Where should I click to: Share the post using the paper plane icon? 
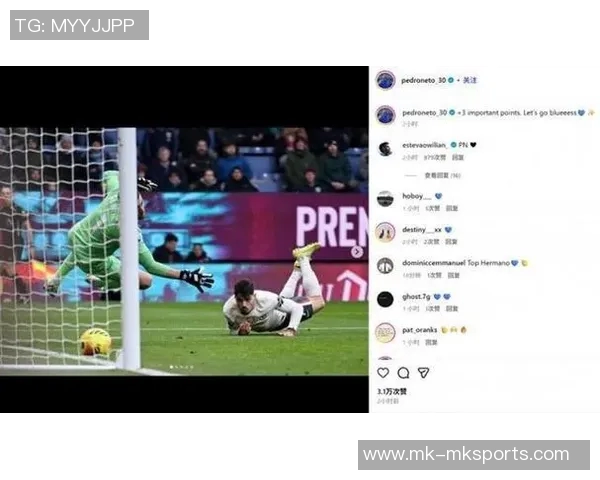pos(423,373)
